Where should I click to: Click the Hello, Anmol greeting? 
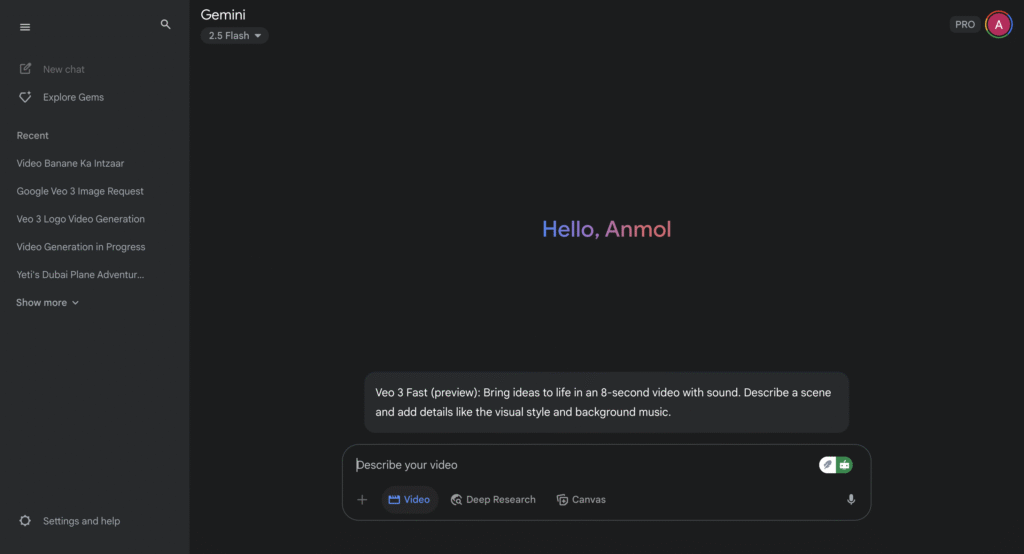pos(607,229)
